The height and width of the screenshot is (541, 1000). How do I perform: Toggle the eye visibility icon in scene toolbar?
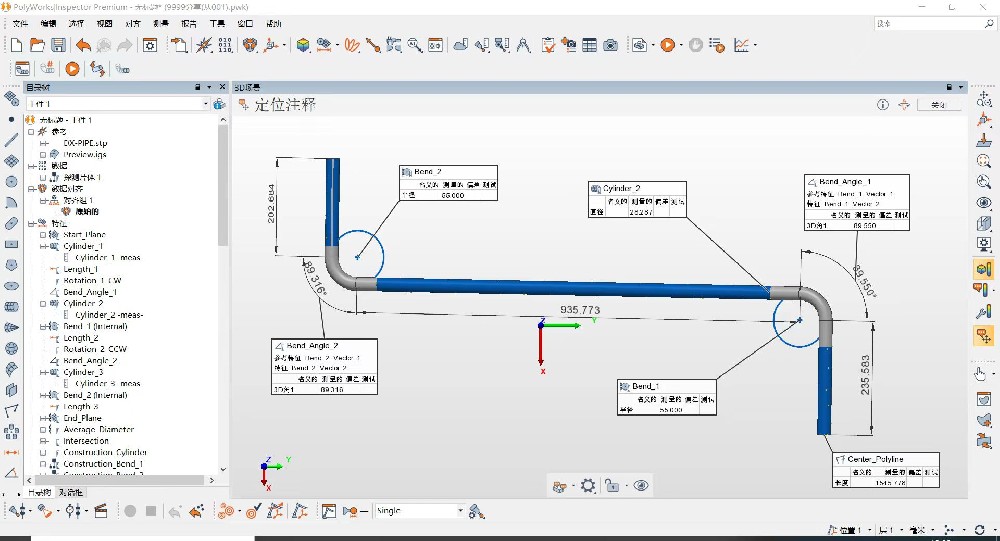click(x=642, y=486)
